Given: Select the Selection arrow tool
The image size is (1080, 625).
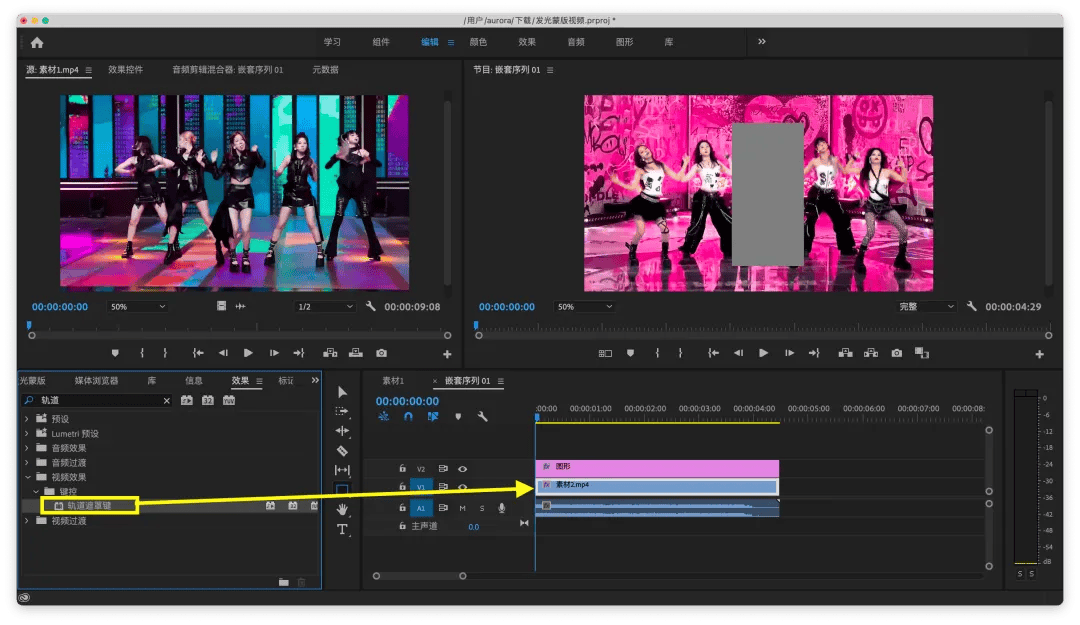Looking at the screenshot, I should tap(342, 392).
